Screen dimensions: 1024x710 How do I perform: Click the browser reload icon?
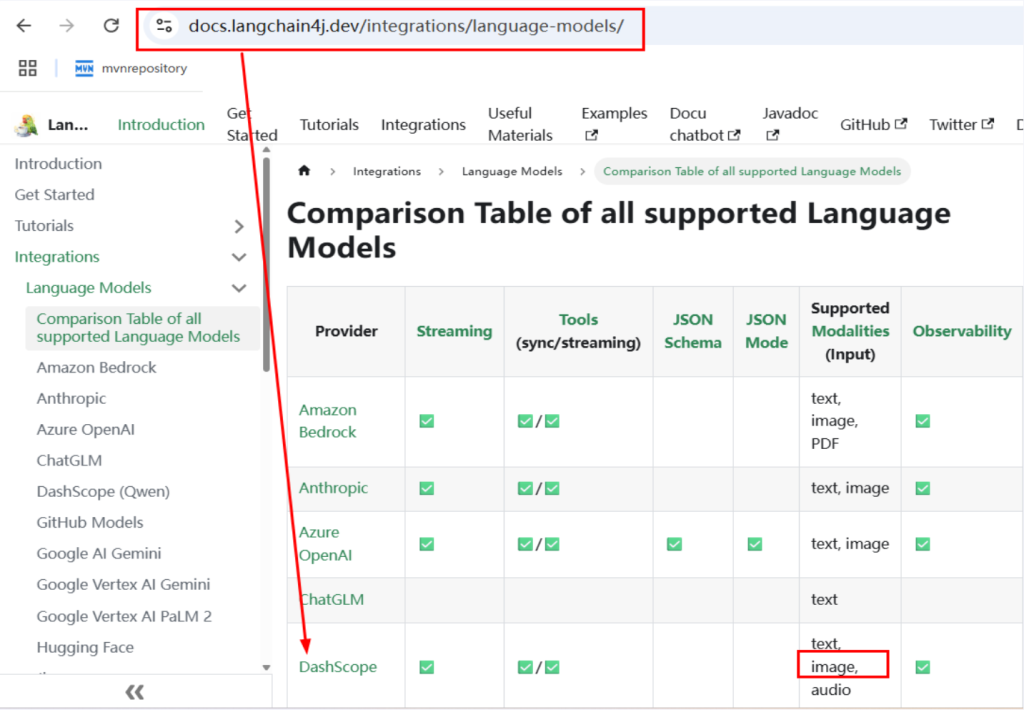(x=111, y=26)
